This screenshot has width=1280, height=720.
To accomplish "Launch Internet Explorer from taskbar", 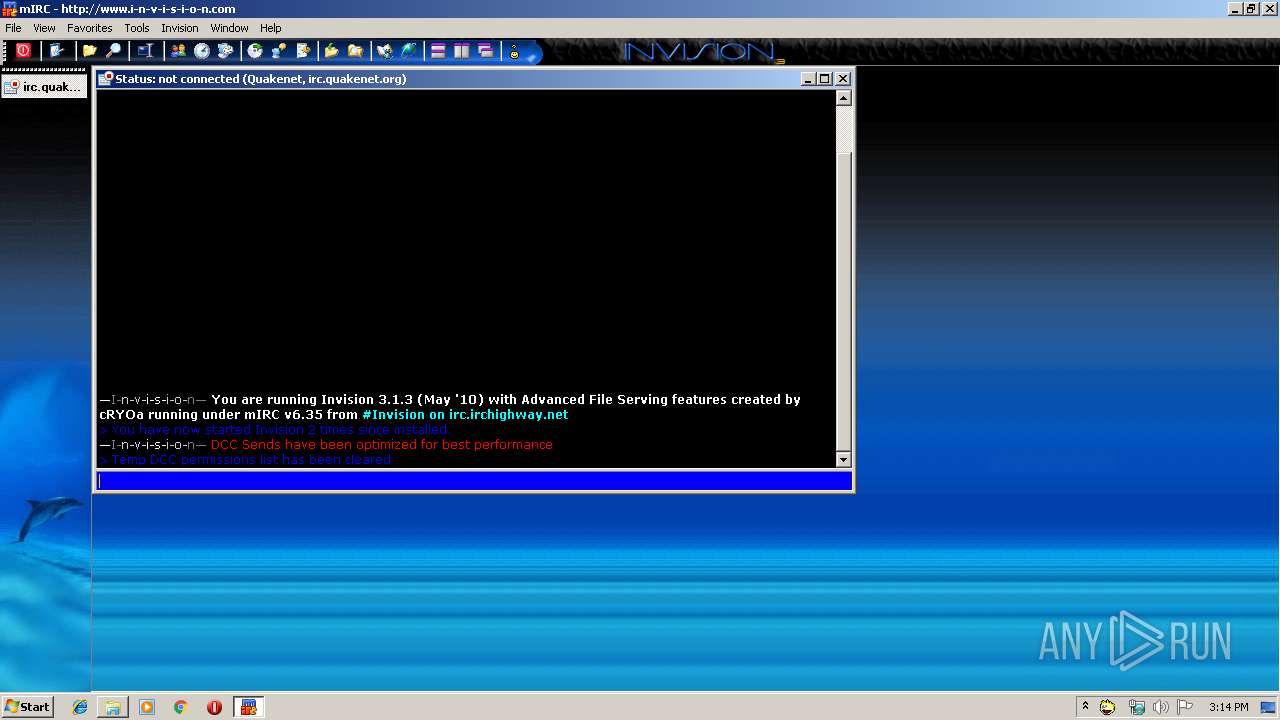I will pos(80,707).
